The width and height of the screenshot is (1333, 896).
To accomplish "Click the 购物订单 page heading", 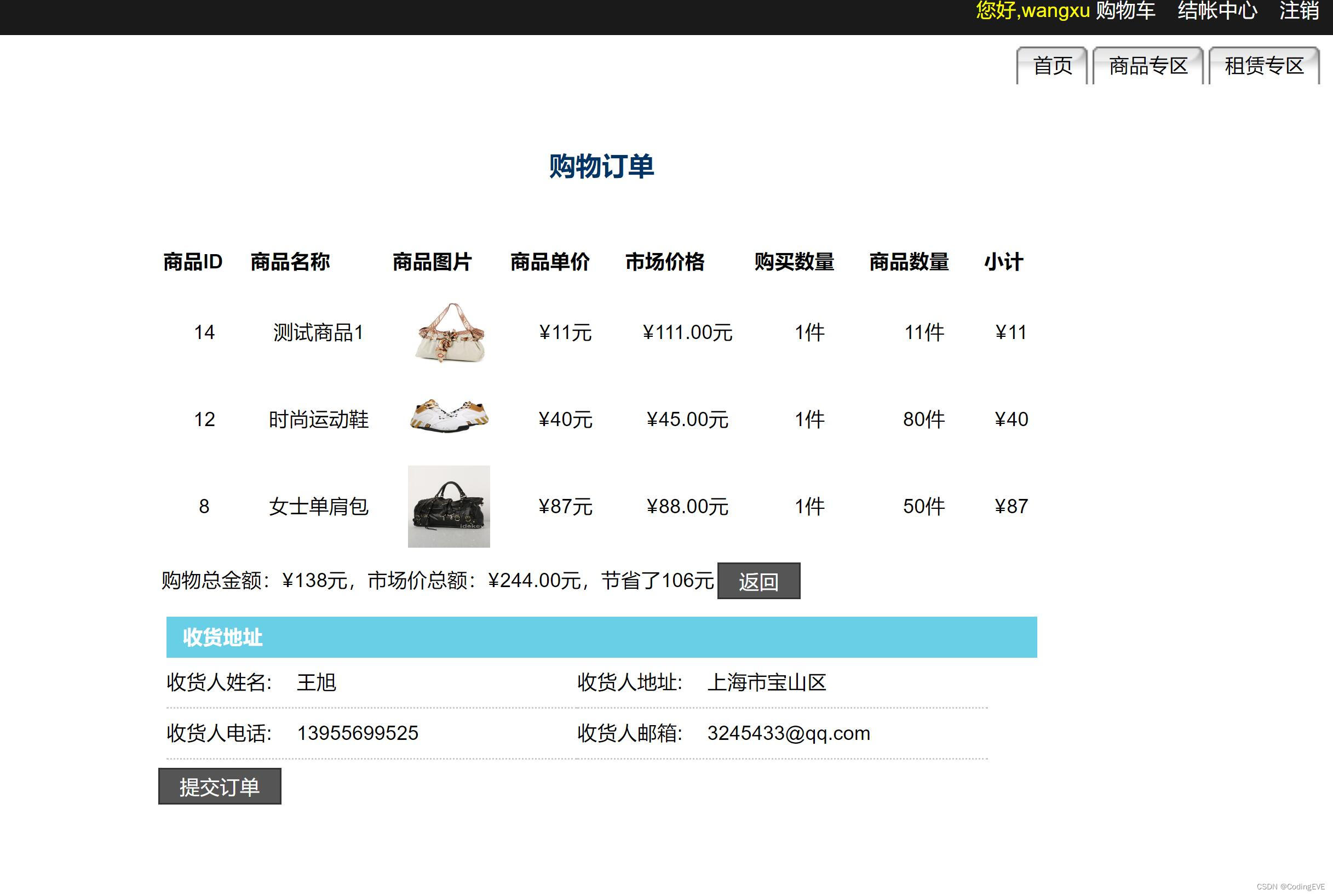I will 601,166.
